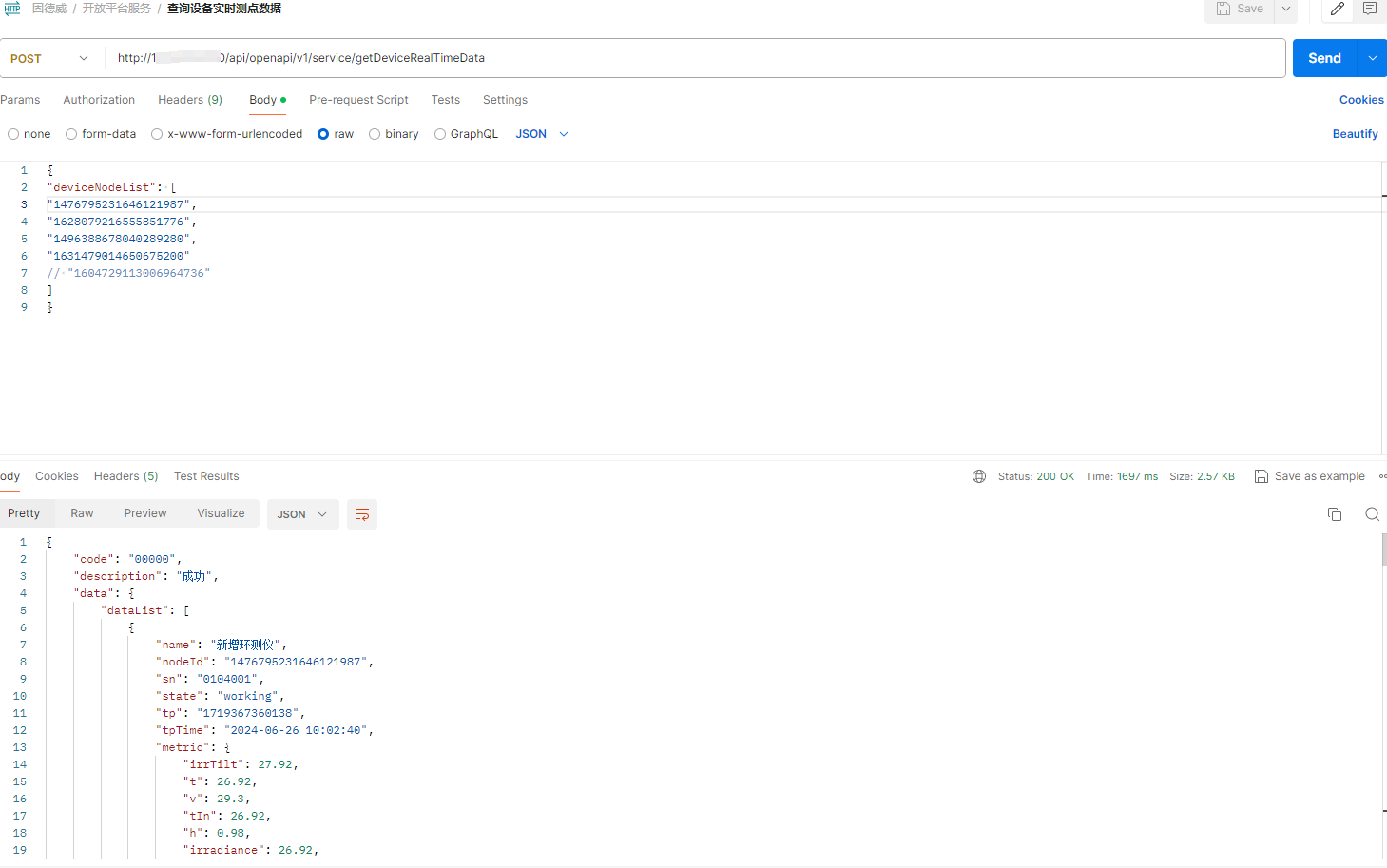
Task: Click the globe network icon near Status
Action: point(979,476)
